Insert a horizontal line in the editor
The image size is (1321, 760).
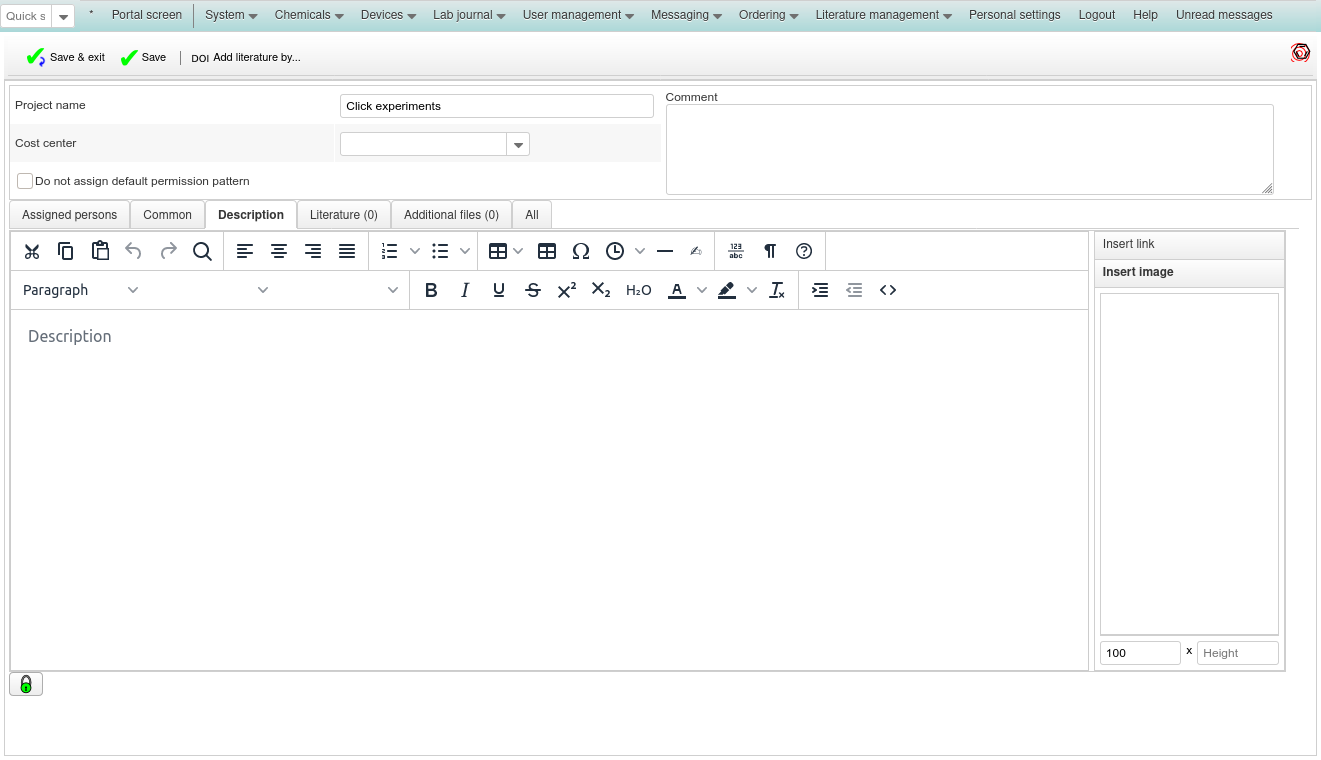(665, 251)
